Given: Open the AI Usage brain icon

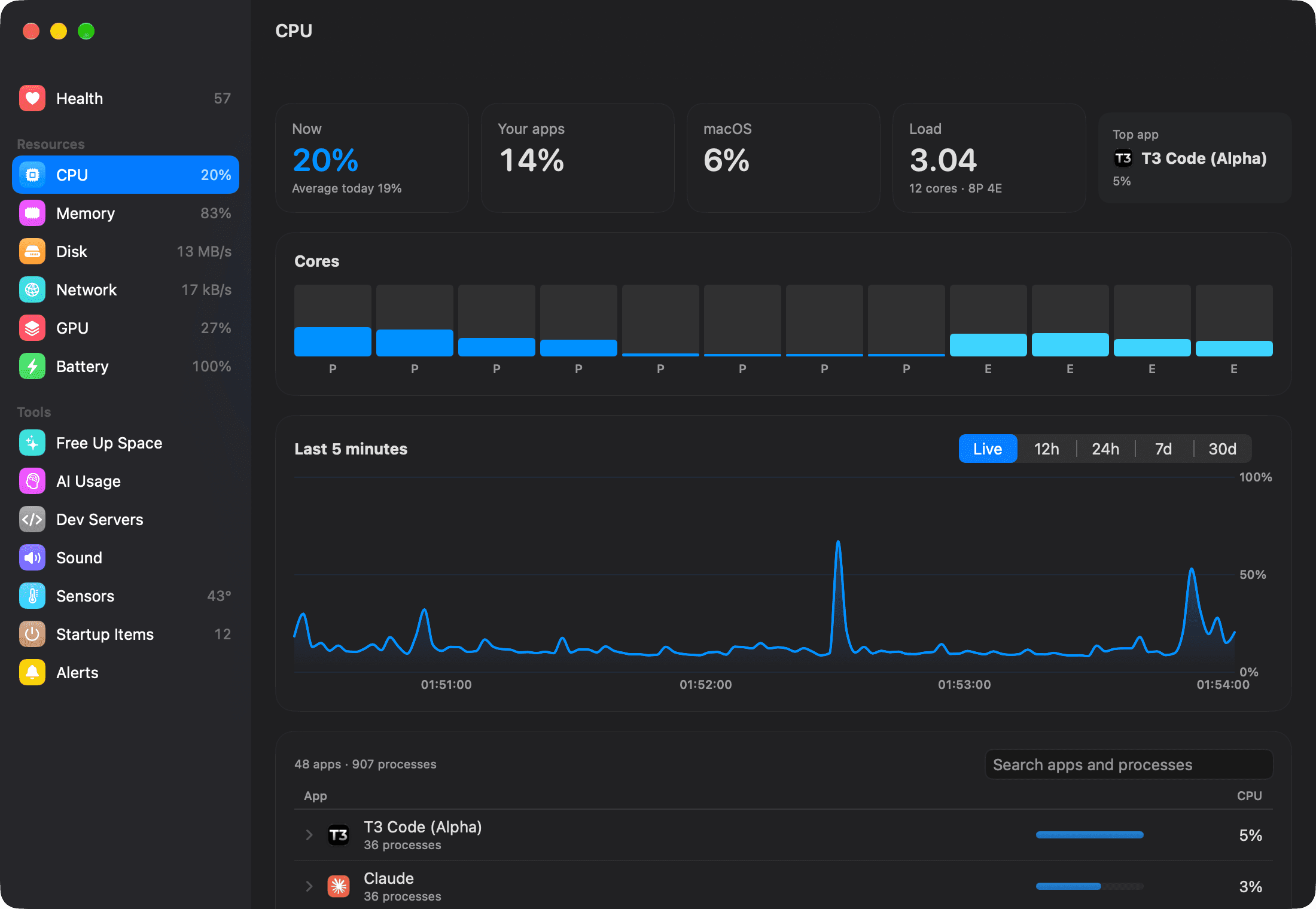Looking at the screenshot, I should pos(32,481).
